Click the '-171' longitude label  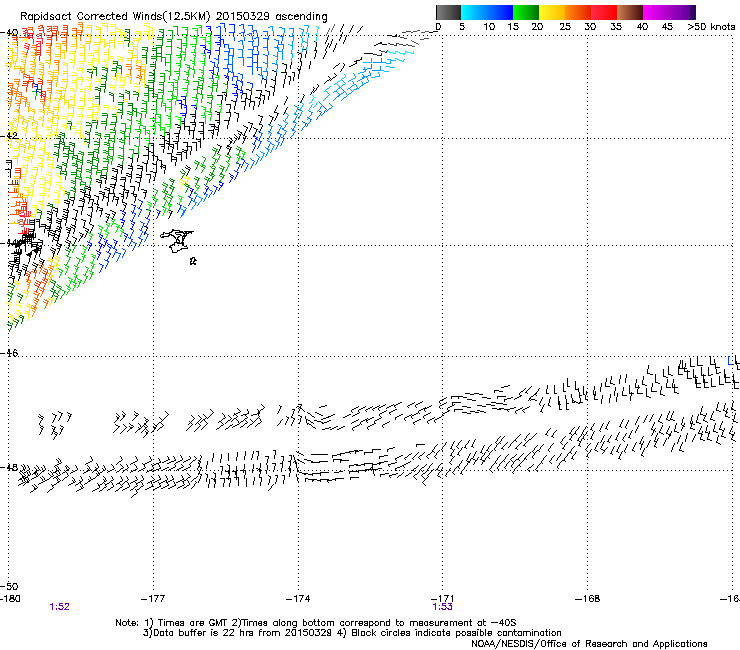tap(442, 599)
